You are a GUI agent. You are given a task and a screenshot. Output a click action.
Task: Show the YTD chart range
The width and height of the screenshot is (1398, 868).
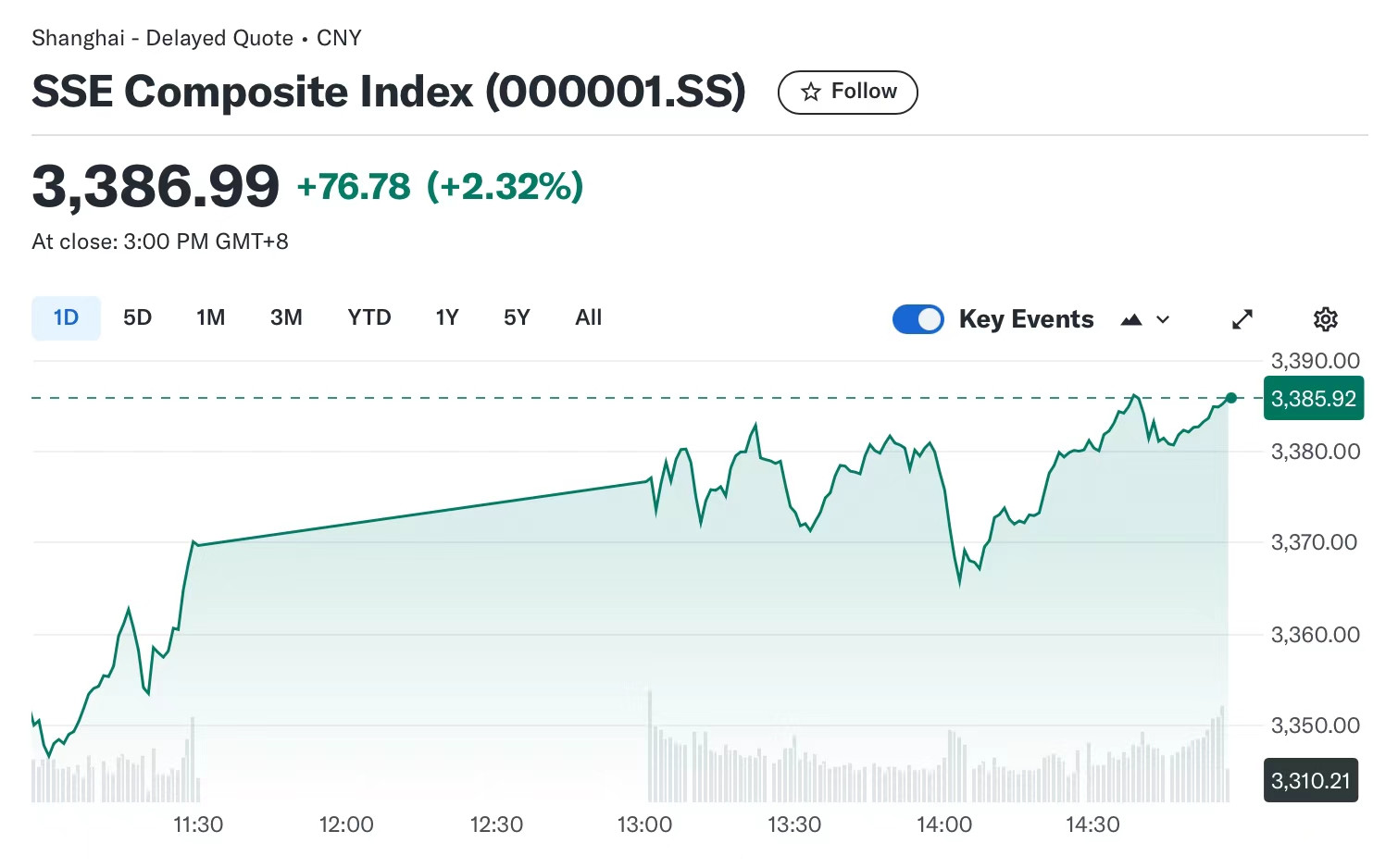pyautogui.click(x=369, y=317)
